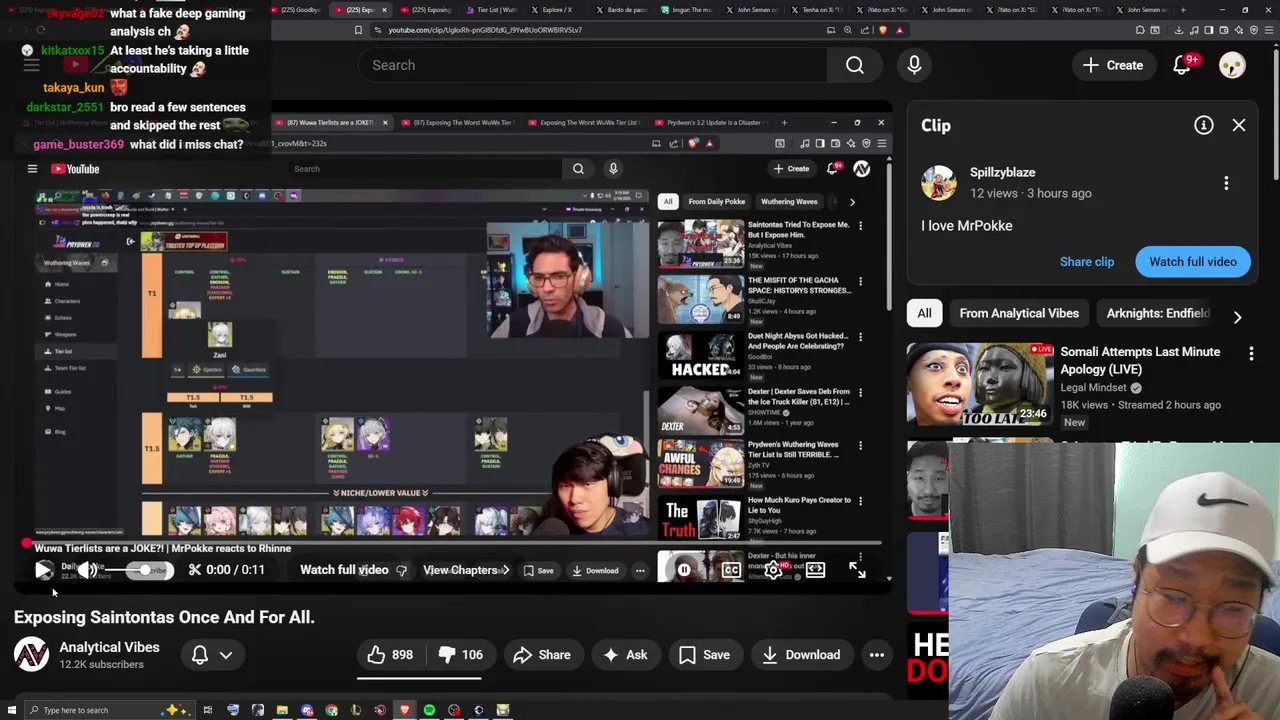
Task: Open the account avatar menu
Action: click(x=1232, y=65)
